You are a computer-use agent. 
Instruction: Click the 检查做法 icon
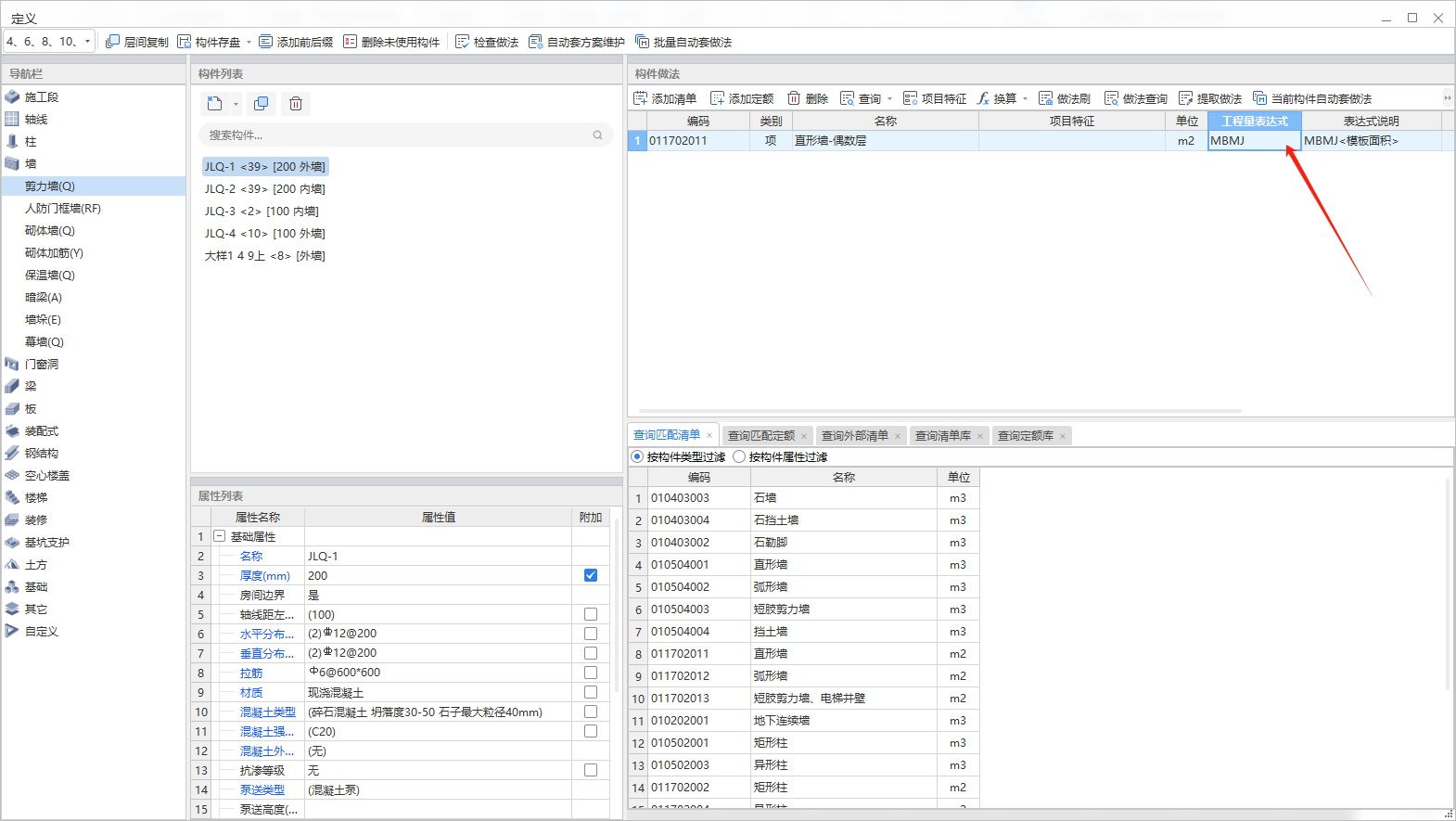coord(463,42)
